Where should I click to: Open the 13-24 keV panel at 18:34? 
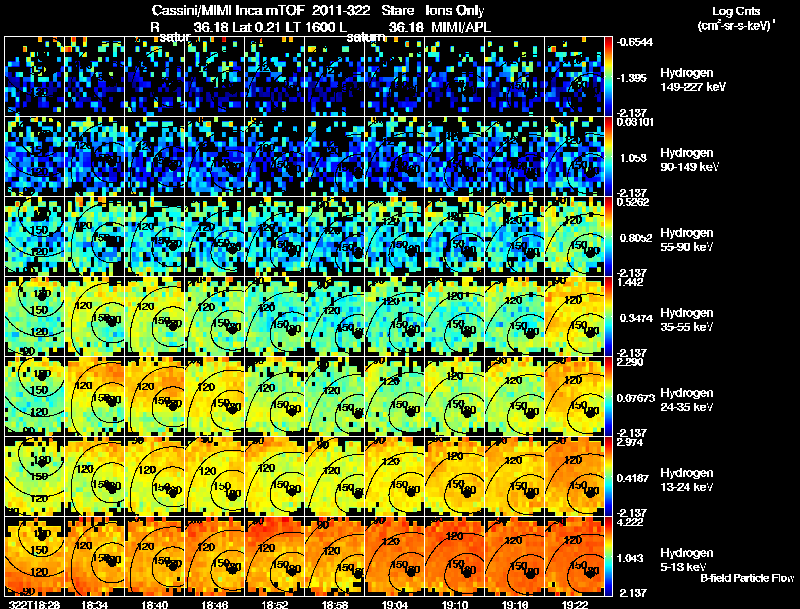(95, 476)
